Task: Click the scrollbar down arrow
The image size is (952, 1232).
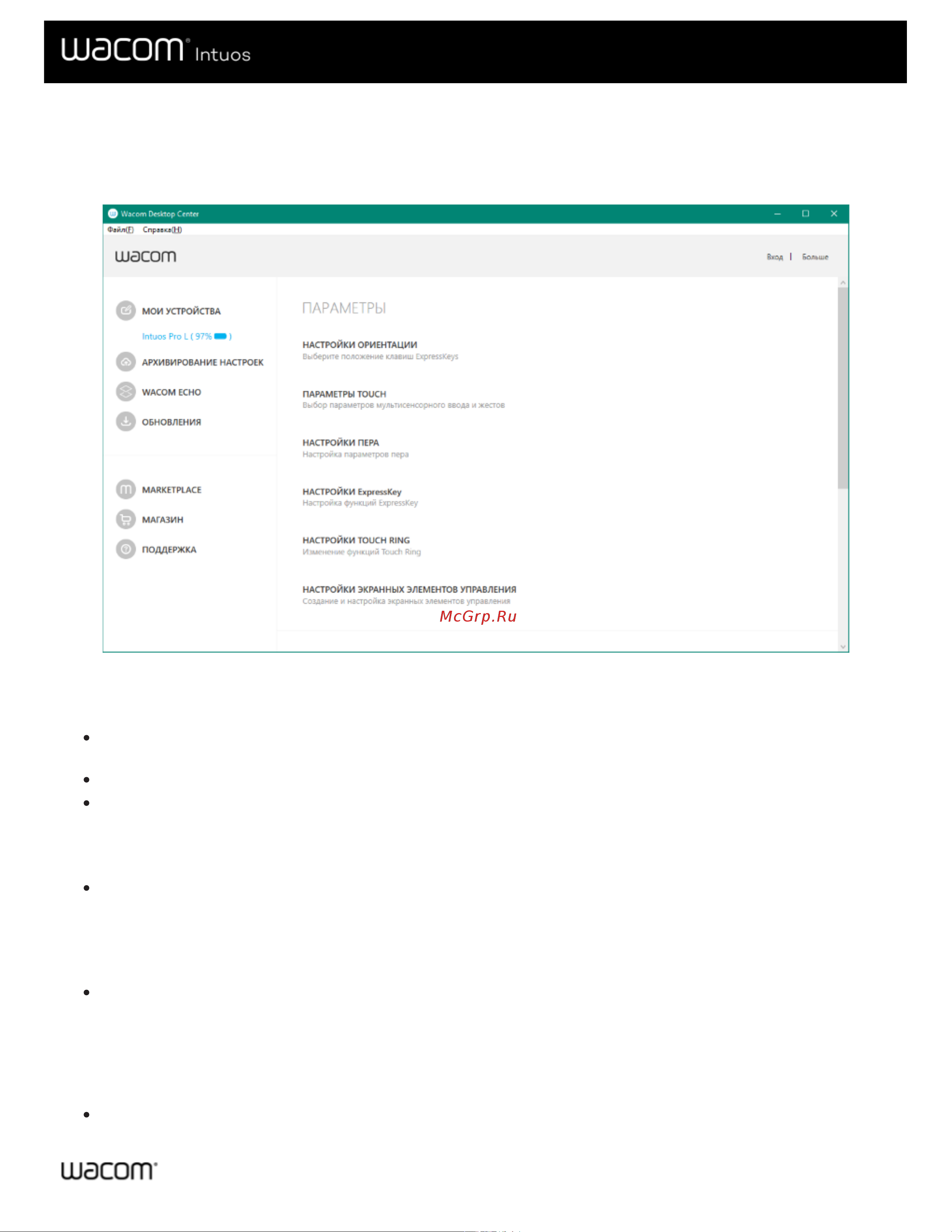Action: pos(843,647)
